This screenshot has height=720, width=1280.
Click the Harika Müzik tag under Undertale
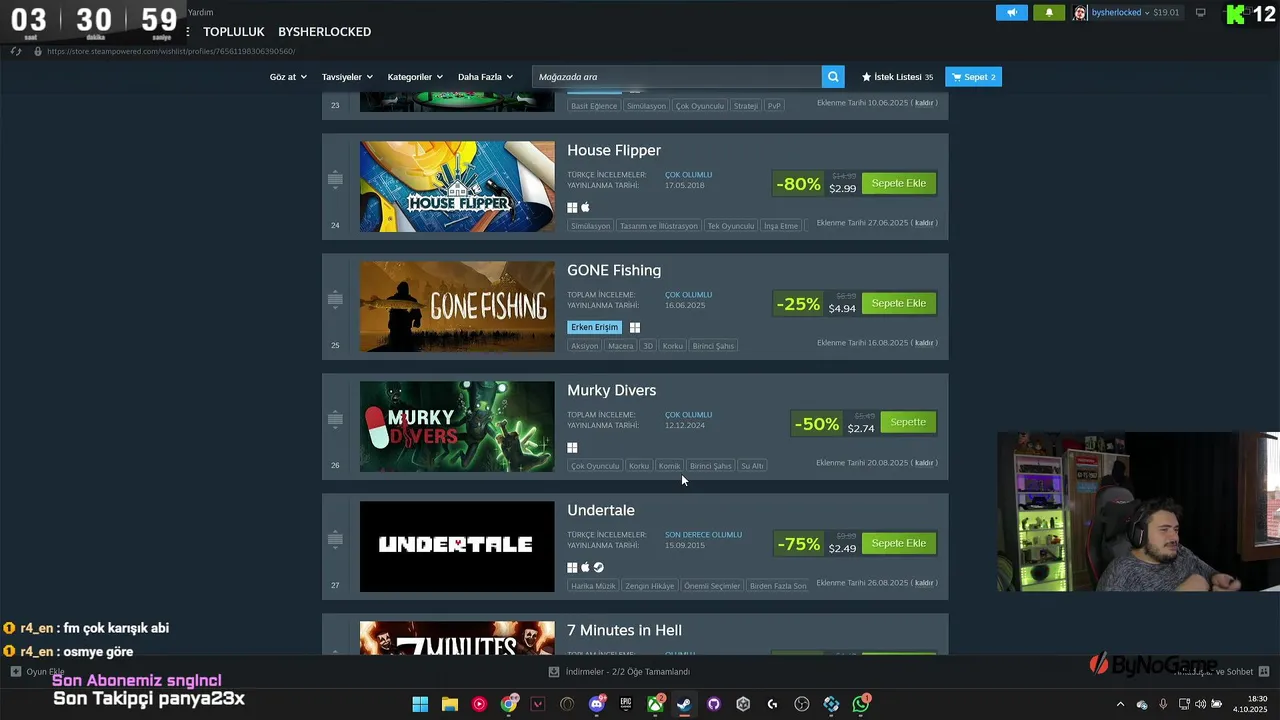point(593,586)
